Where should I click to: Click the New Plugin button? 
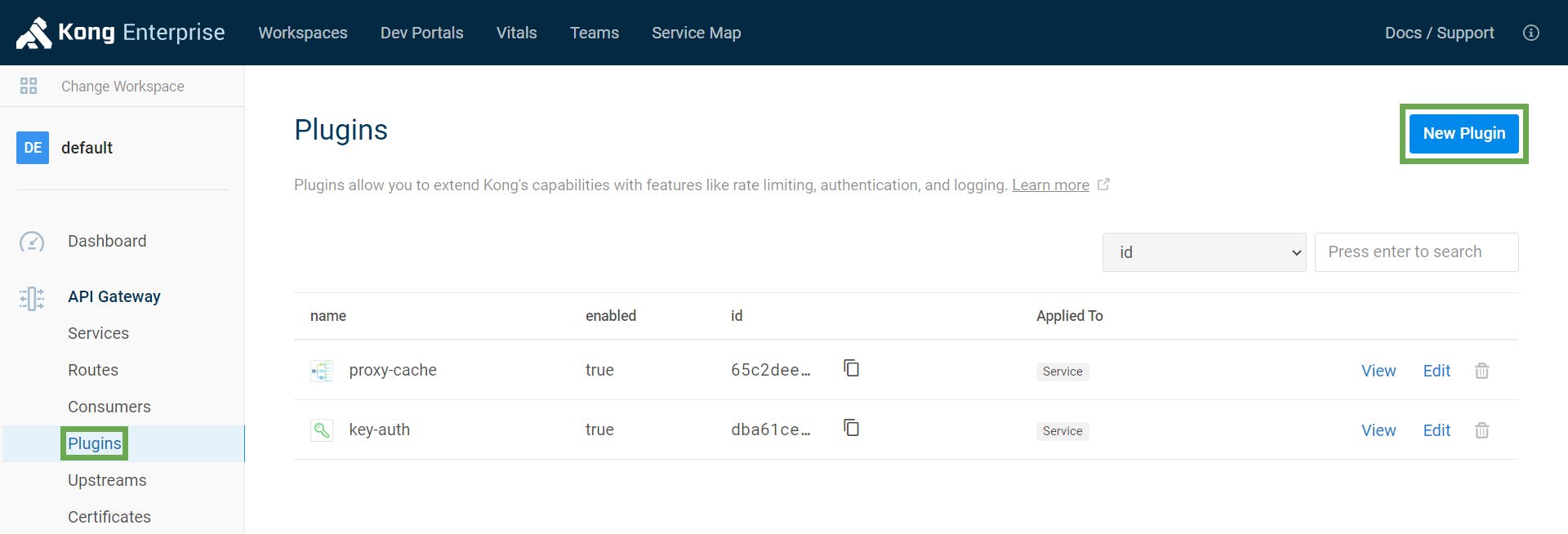click(1464, 133)
